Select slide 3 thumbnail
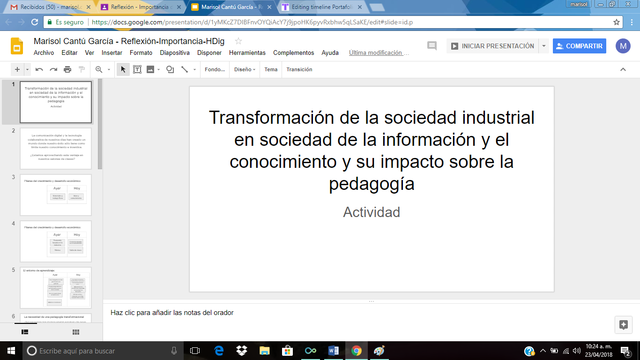Viewport: 640px width, 360px height. [x=56, y=195]
